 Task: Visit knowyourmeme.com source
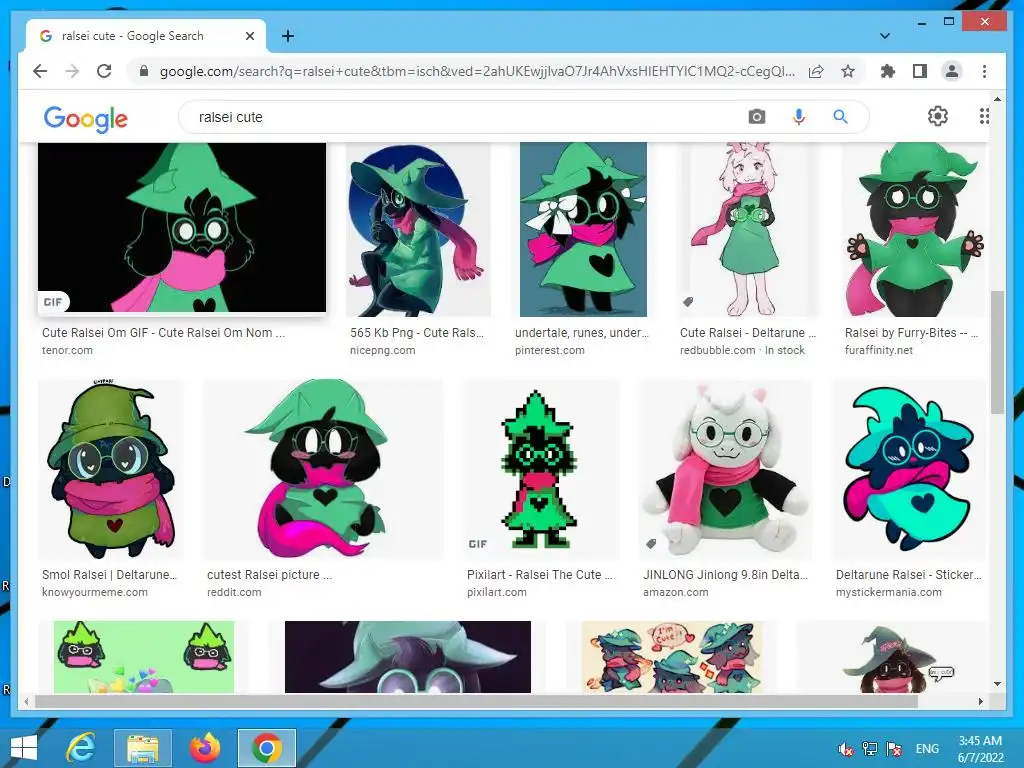tap(95, 592)
